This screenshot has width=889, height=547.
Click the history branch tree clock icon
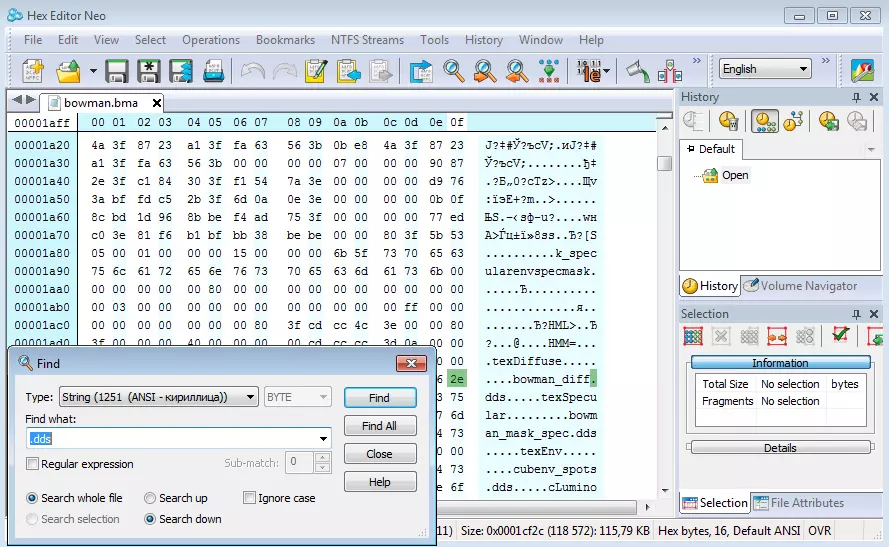pos(793,121)
